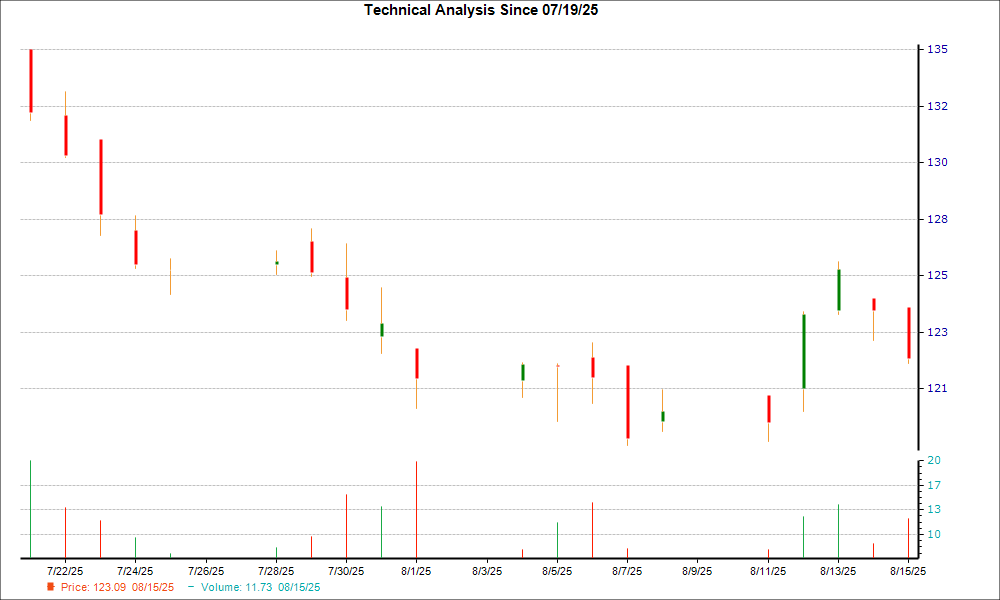Click the 130 price axis label
This screenshot has width=1000, height=600.
coord(938,162)
